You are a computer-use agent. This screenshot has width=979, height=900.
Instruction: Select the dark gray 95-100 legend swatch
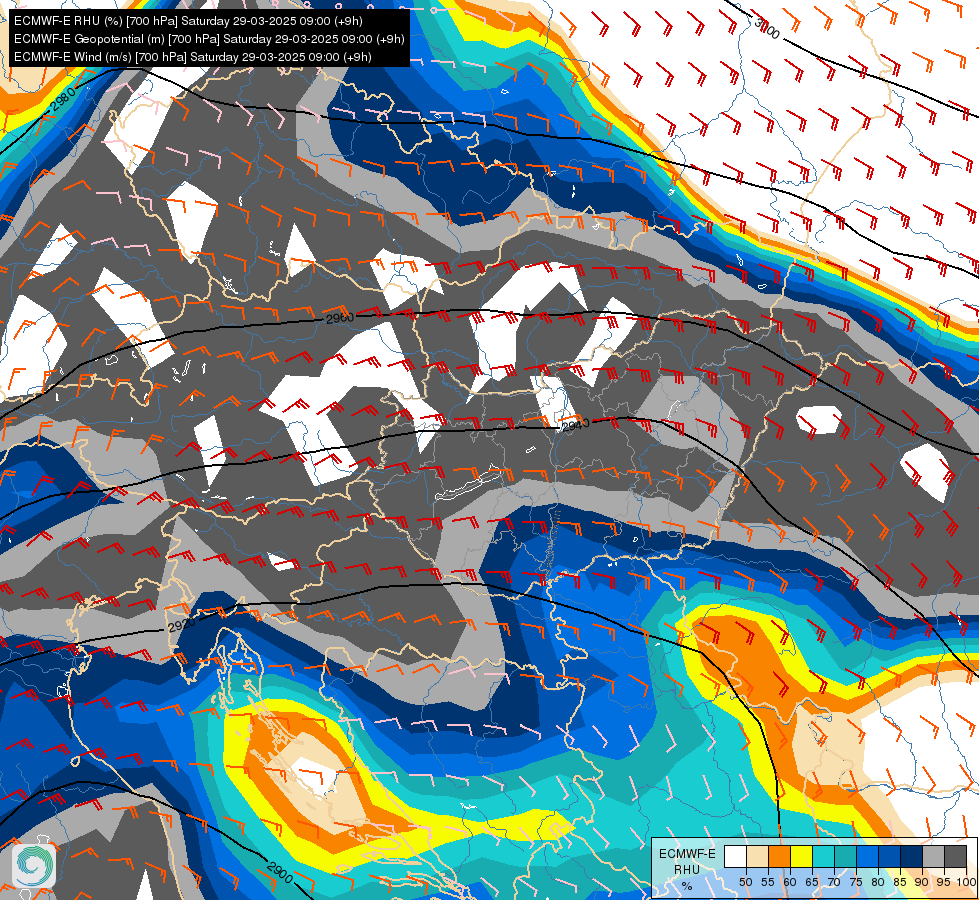tap(955, 856)
